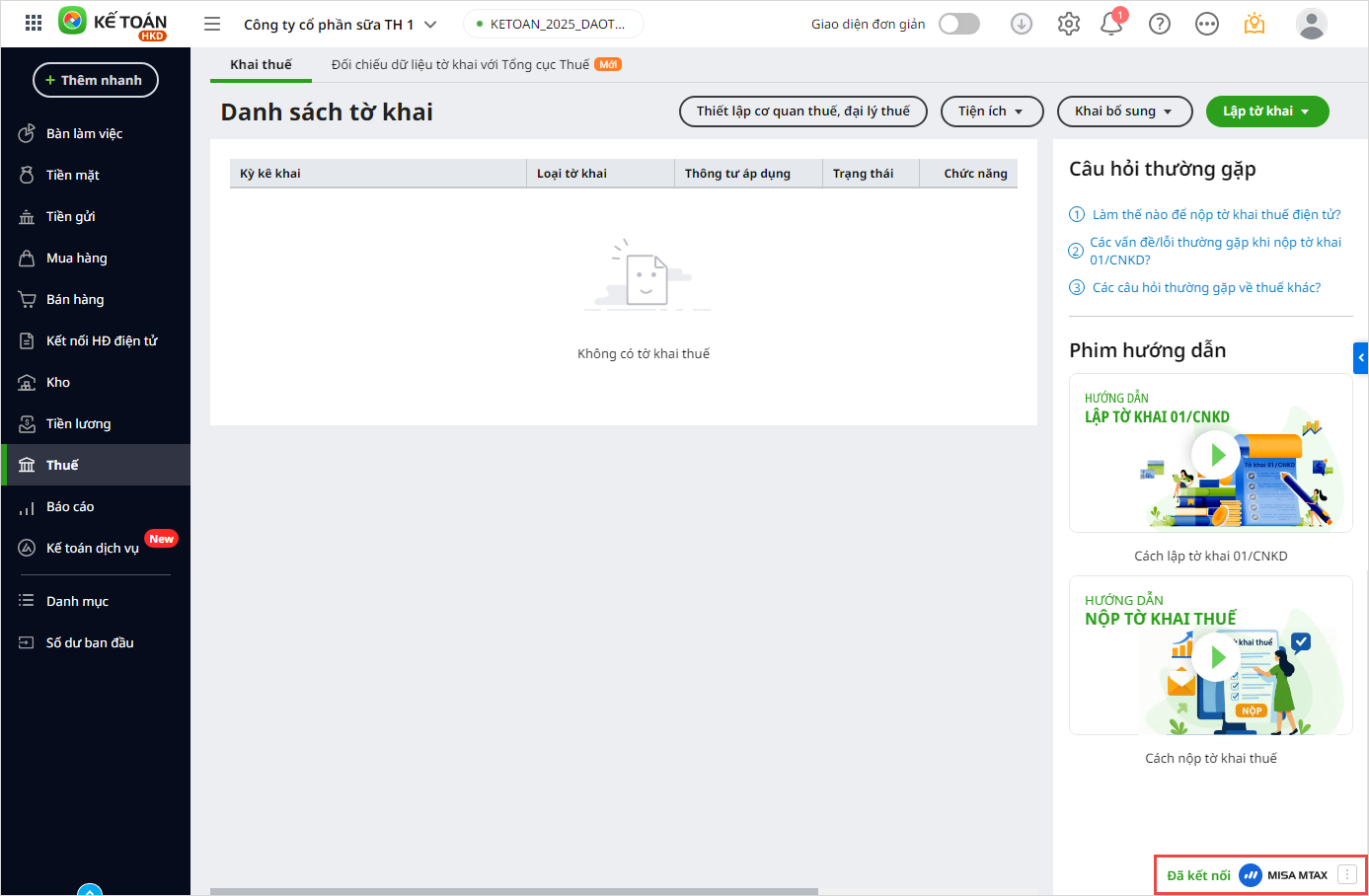Play the Lập tờ khai 01/CNKD video

(1217, 454)
